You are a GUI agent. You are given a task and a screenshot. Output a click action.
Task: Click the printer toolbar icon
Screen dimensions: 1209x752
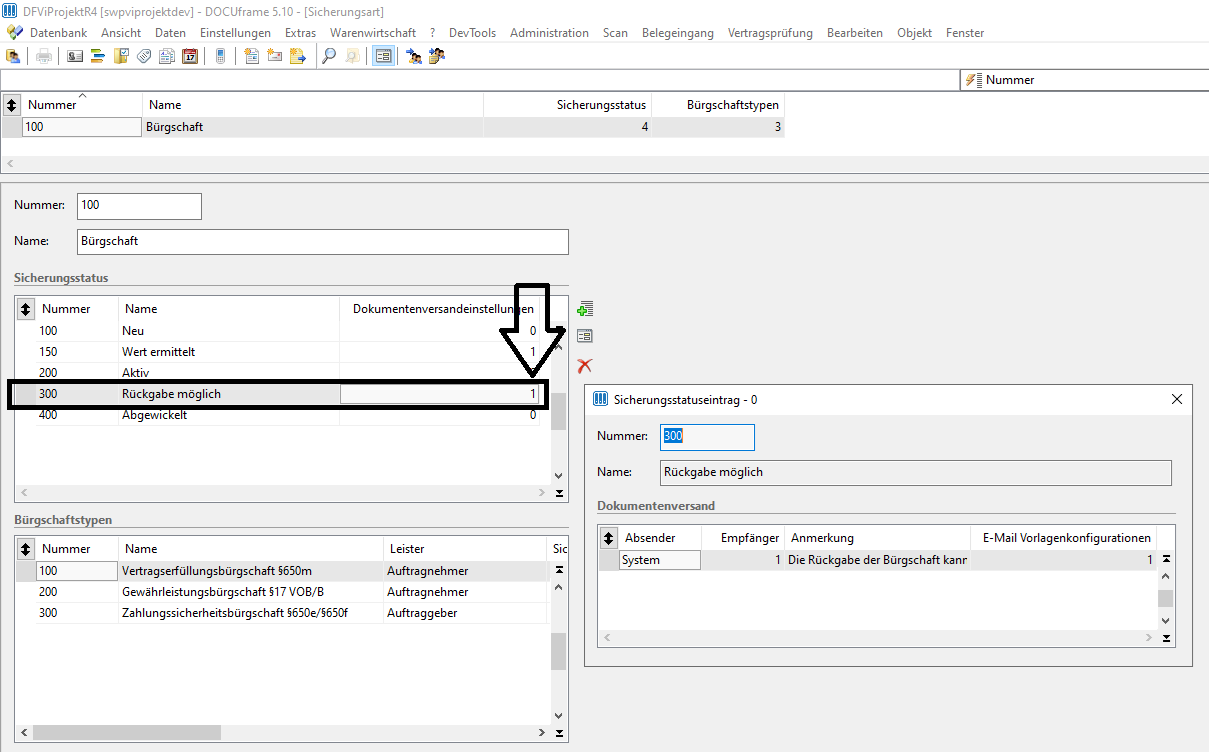coord(44,56)
